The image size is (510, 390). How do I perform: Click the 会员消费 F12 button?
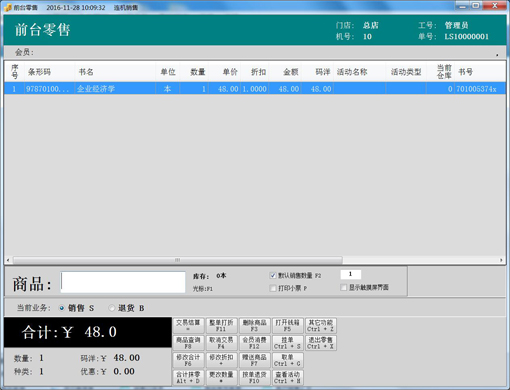pyautogui.click(x=254, y=343)
